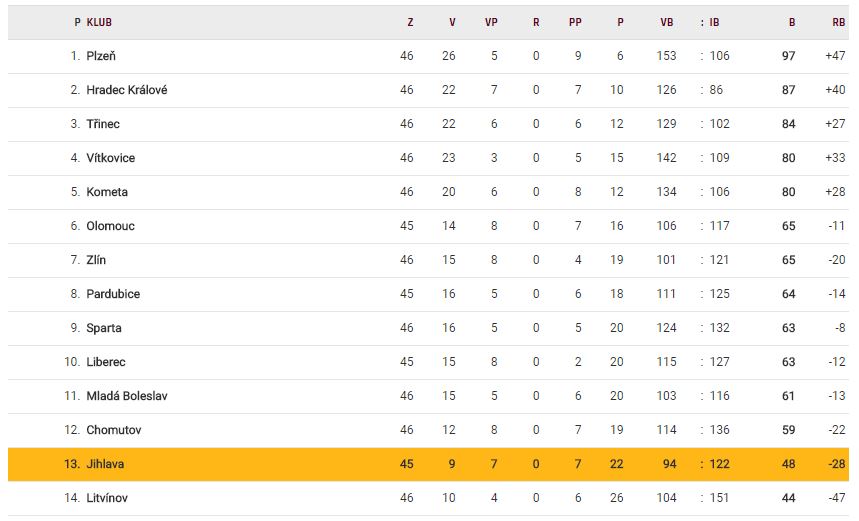Open Olomouc from the table
This screenshot has height=521, width=859.
tap(110, 226)
